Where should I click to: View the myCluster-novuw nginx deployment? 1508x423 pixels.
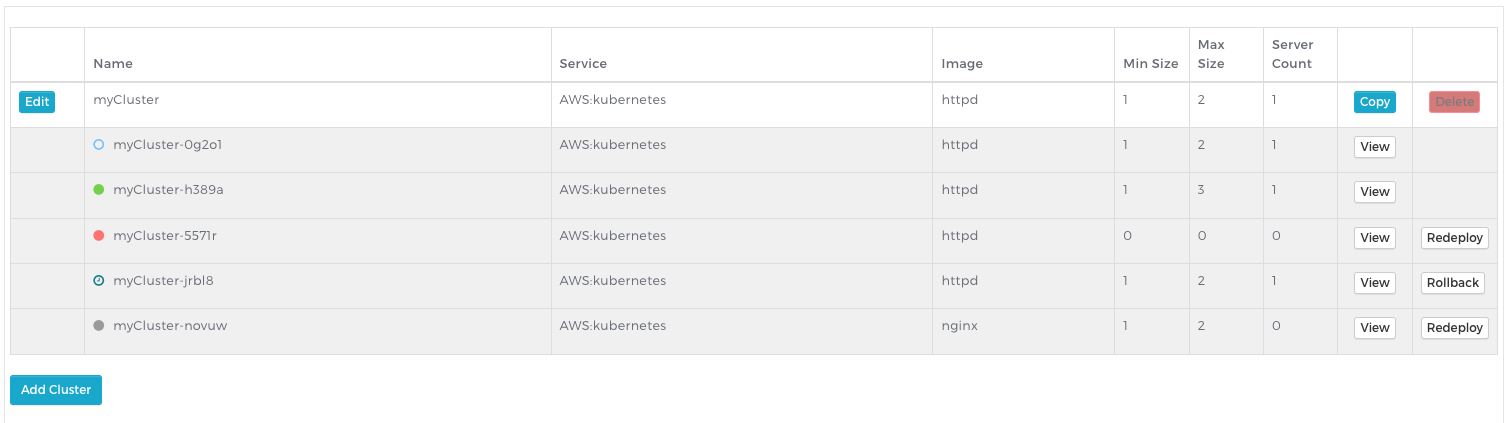click(x=1374, y=328)
